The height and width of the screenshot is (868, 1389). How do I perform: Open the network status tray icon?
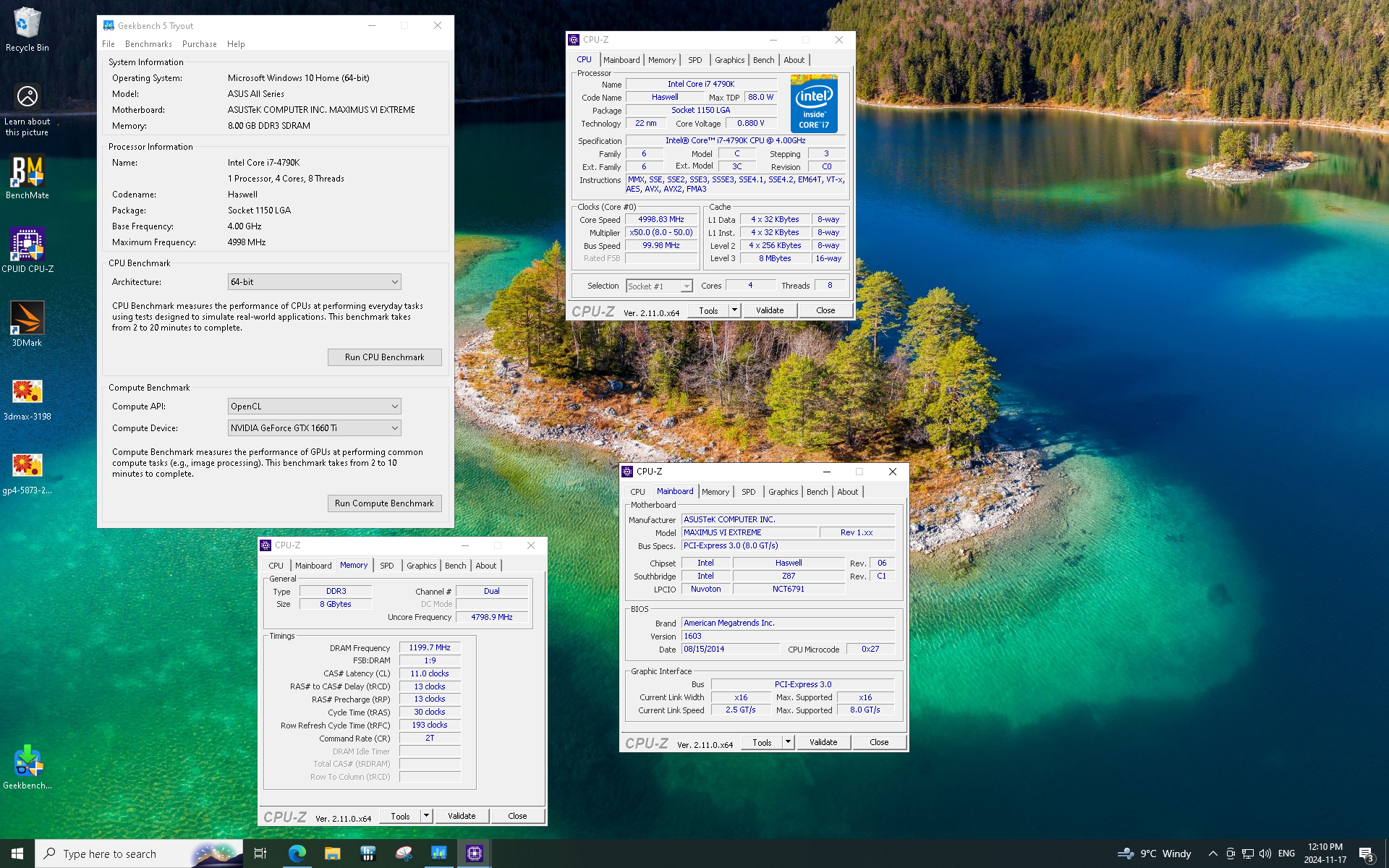[x=1247, y=854]
